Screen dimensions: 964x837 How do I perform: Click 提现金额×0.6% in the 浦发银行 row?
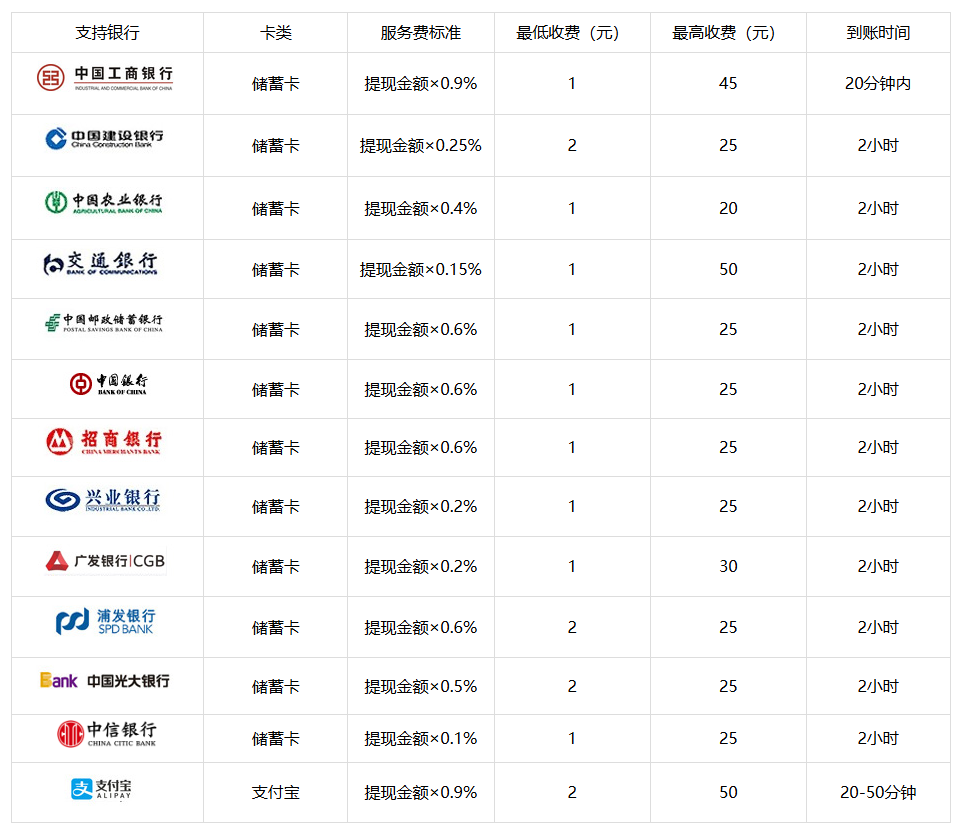pos(421,627)
